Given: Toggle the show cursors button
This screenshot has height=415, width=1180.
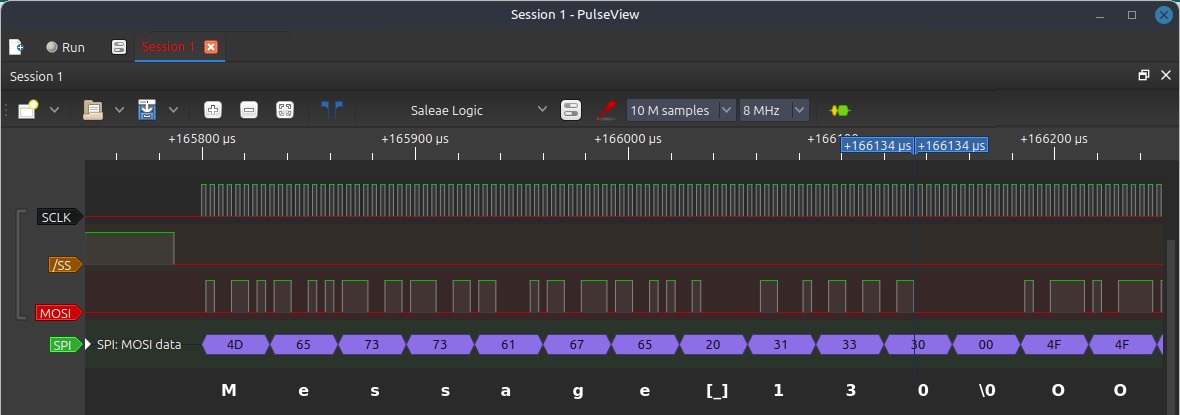Looking at the screenshot, I should click(332, 110).
